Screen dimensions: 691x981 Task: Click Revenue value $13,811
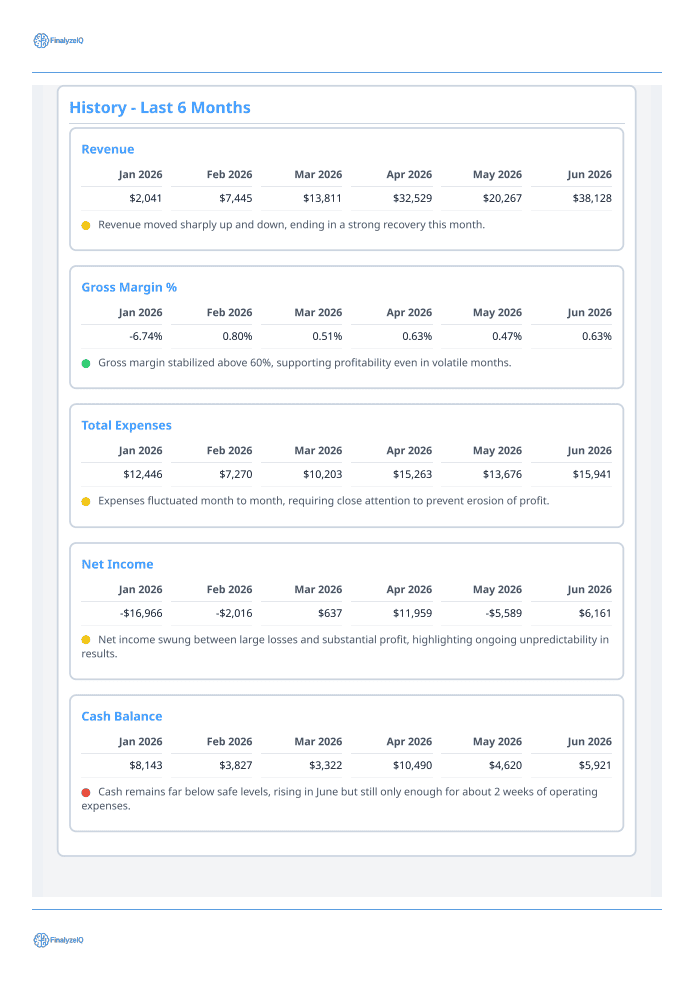[x=322, y=198]
